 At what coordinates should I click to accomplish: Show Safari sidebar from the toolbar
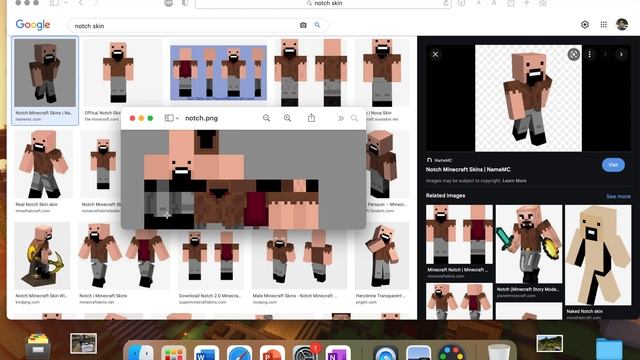pos(54,3)
